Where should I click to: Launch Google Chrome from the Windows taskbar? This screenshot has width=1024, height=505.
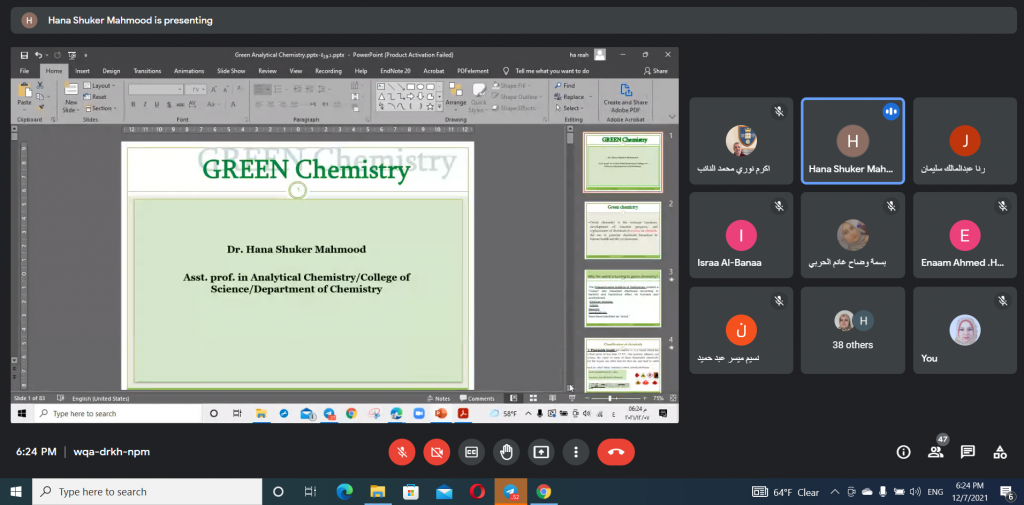click(543, 491)
